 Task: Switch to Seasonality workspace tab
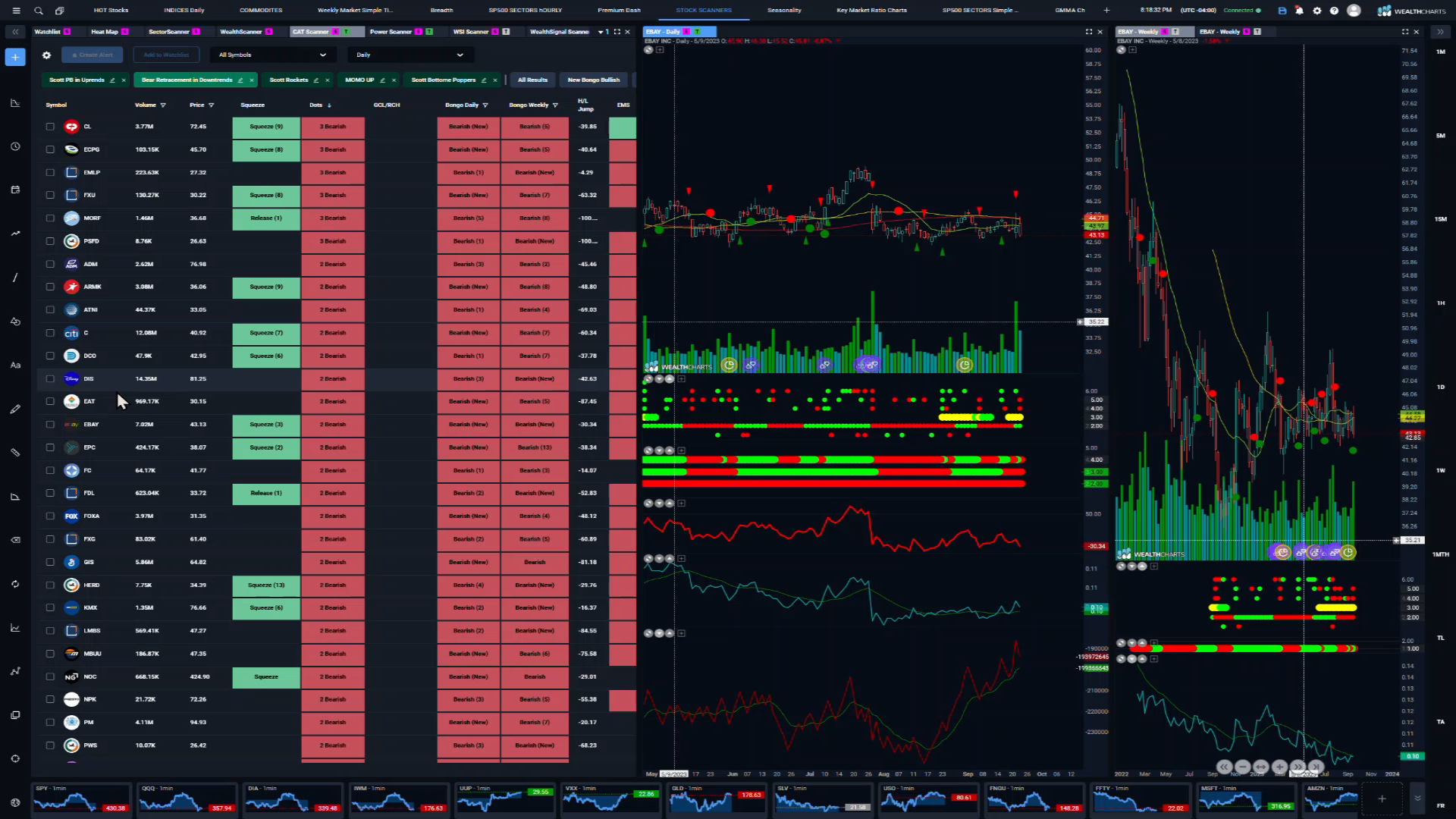[x=784, y=11]
